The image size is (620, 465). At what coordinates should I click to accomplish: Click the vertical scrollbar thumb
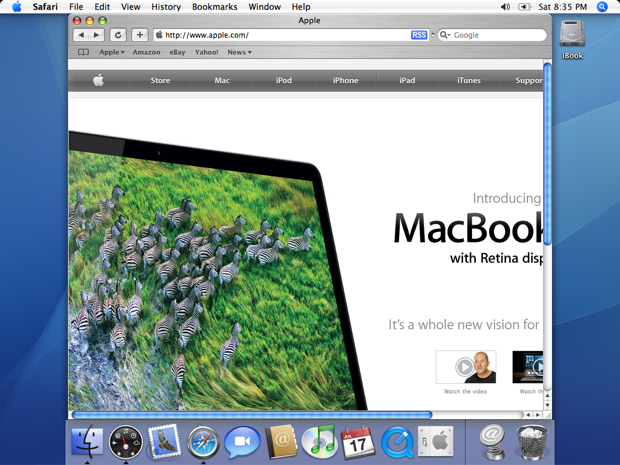pyautogui.click(x=547, y=154)
